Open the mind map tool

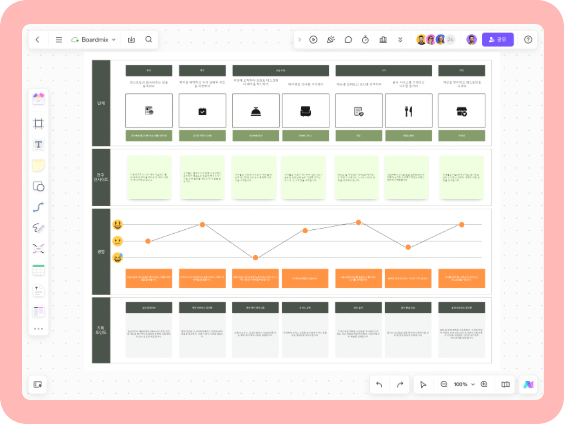38,249
